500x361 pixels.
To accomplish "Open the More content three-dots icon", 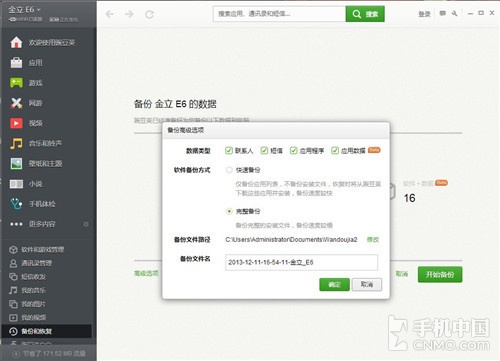I will pyautogui.click(x=16, y=224).
